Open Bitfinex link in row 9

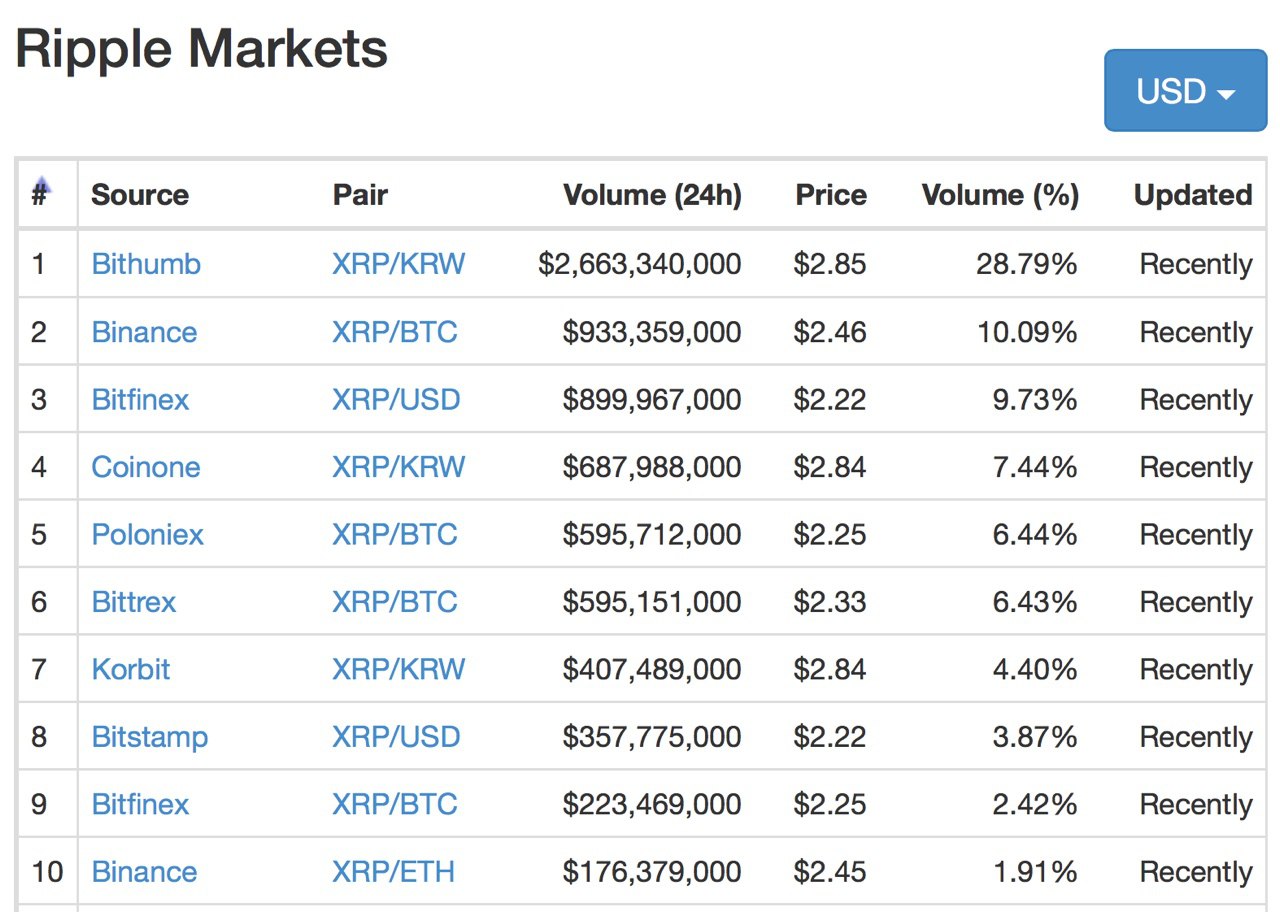coord(140,804)
